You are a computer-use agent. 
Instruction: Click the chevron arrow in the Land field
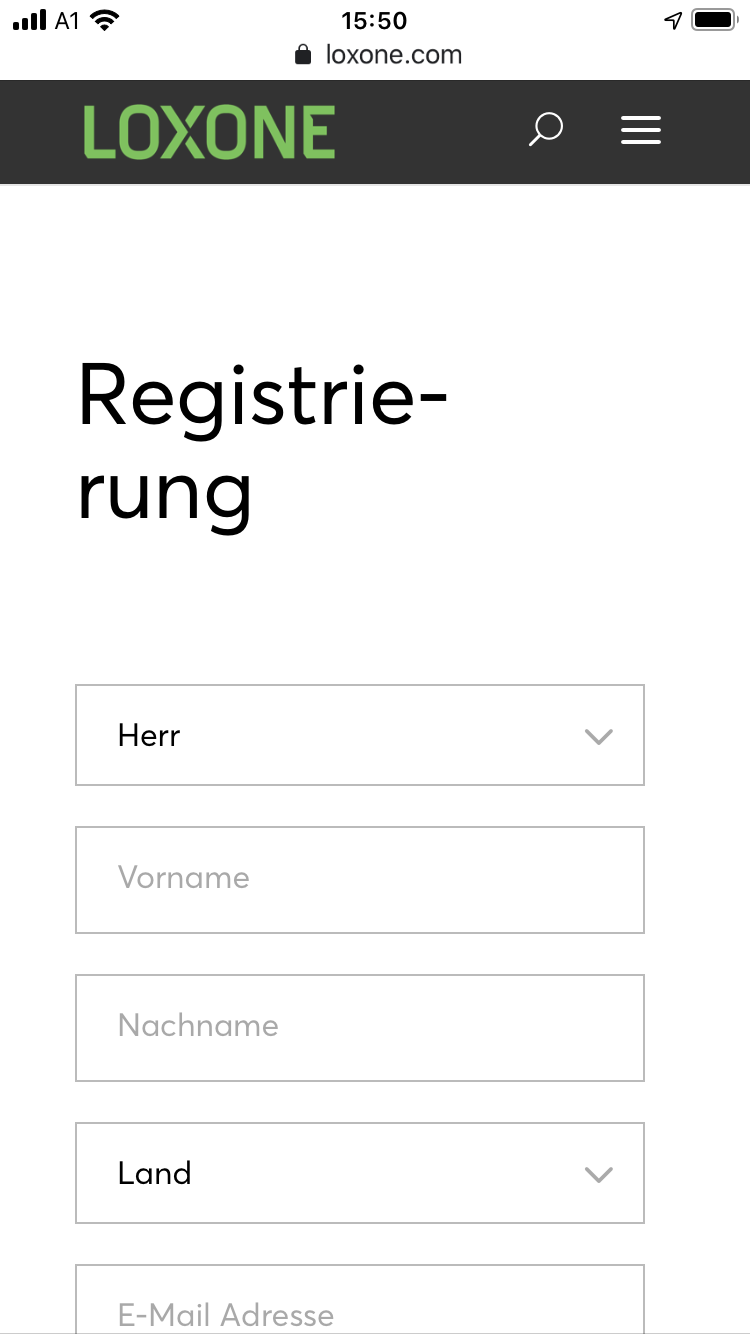coord(598,1175)
